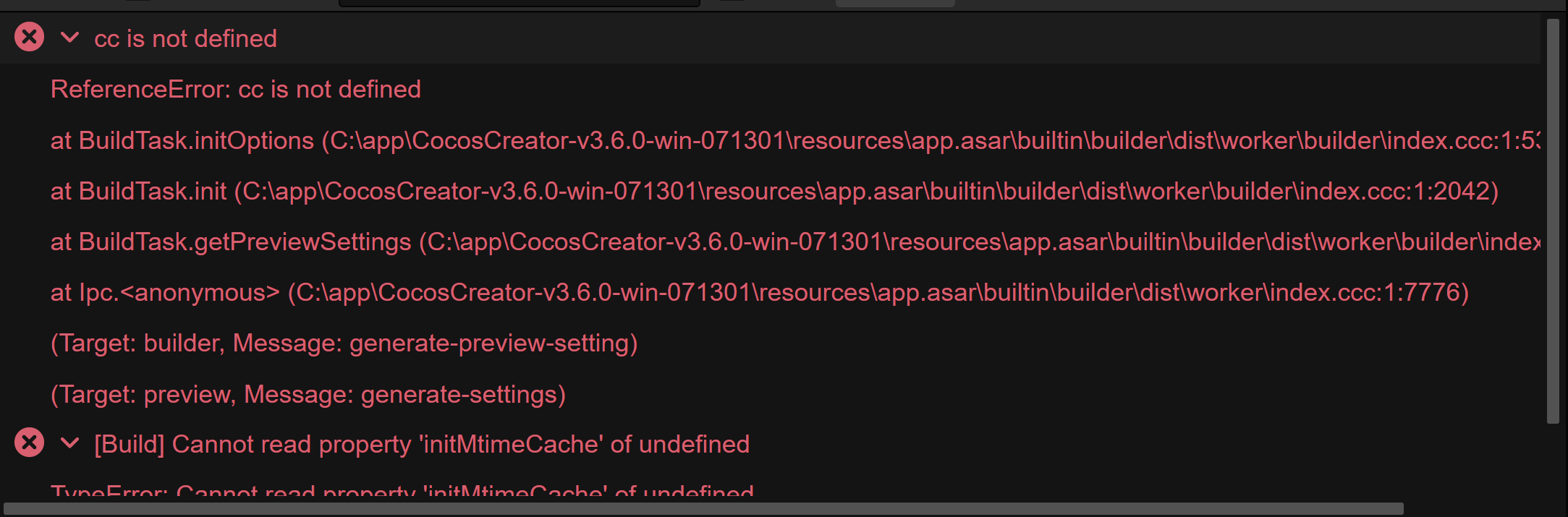
Task: Click the horizontal scrollbar at the bottom
Action: click(702, 509)
